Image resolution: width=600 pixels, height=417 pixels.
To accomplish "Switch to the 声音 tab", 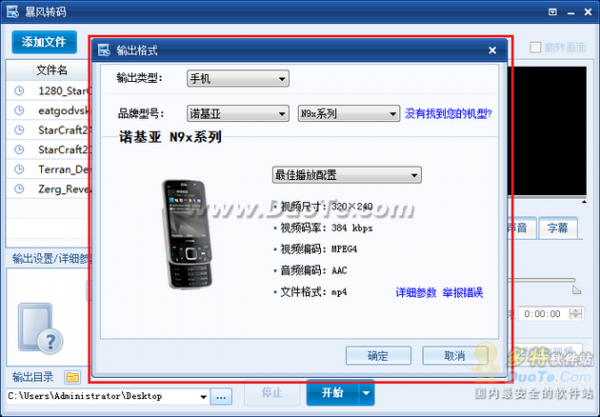I will coord(521,228).
